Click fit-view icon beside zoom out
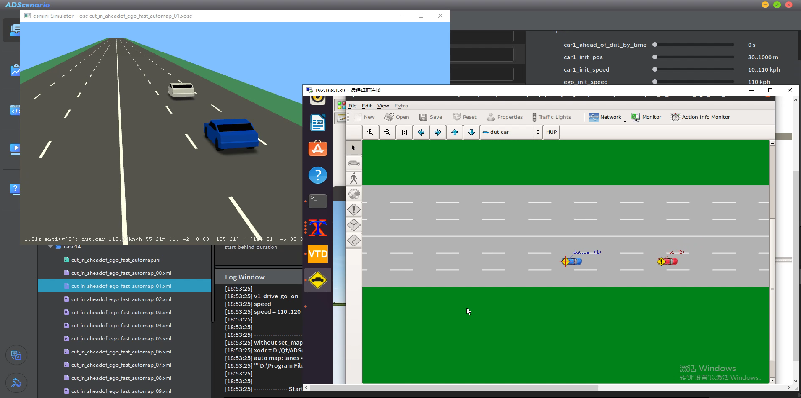Viewport: 801px width, 398px height. (404, 132)
